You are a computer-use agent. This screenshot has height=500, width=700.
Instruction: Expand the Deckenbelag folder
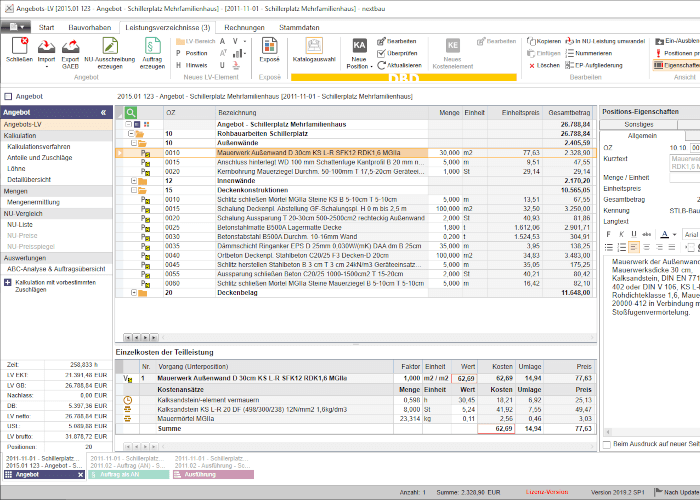click(133, 293)
